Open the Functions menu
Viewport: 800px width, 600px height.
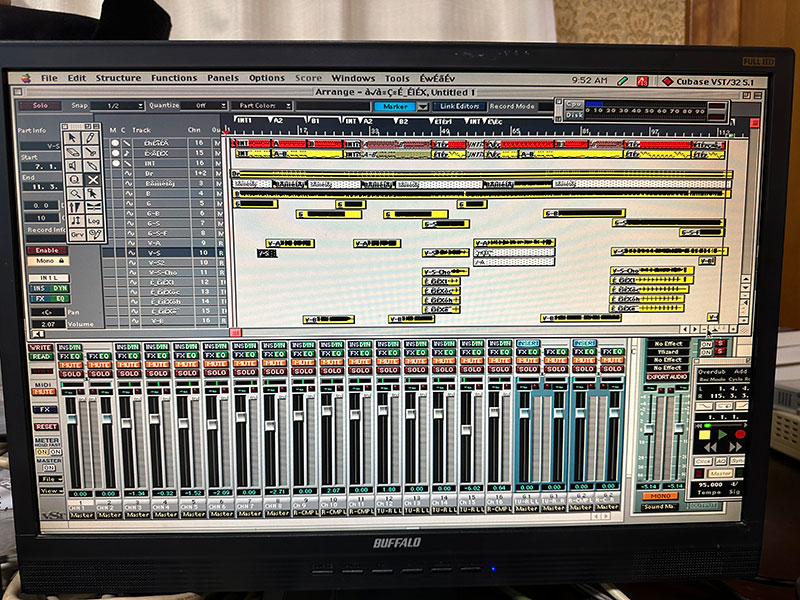(174, 78)
